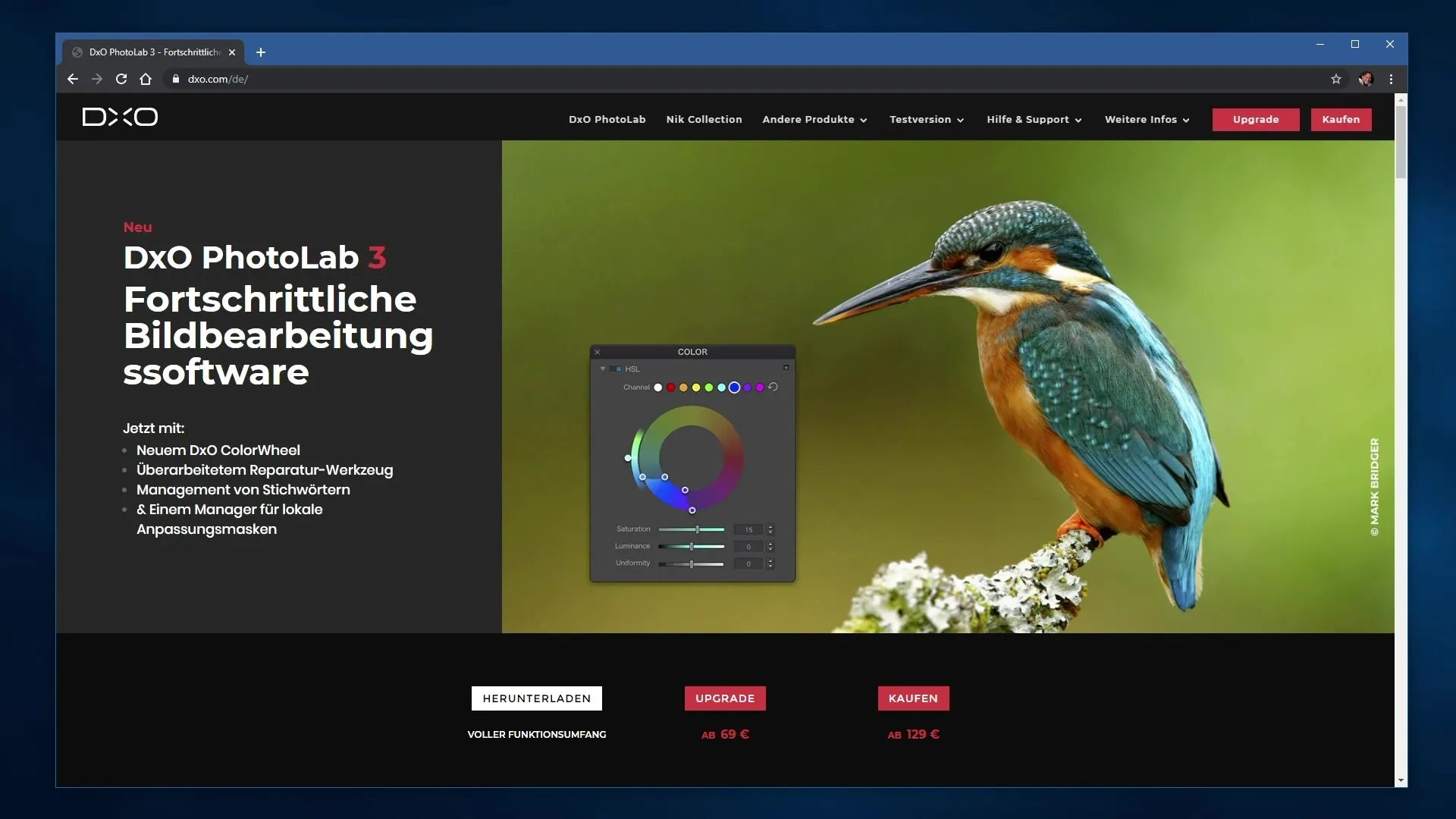Expand the Hilfe & Support menu
Screen dimensions: 1456x819
[x=1034, y=119]
